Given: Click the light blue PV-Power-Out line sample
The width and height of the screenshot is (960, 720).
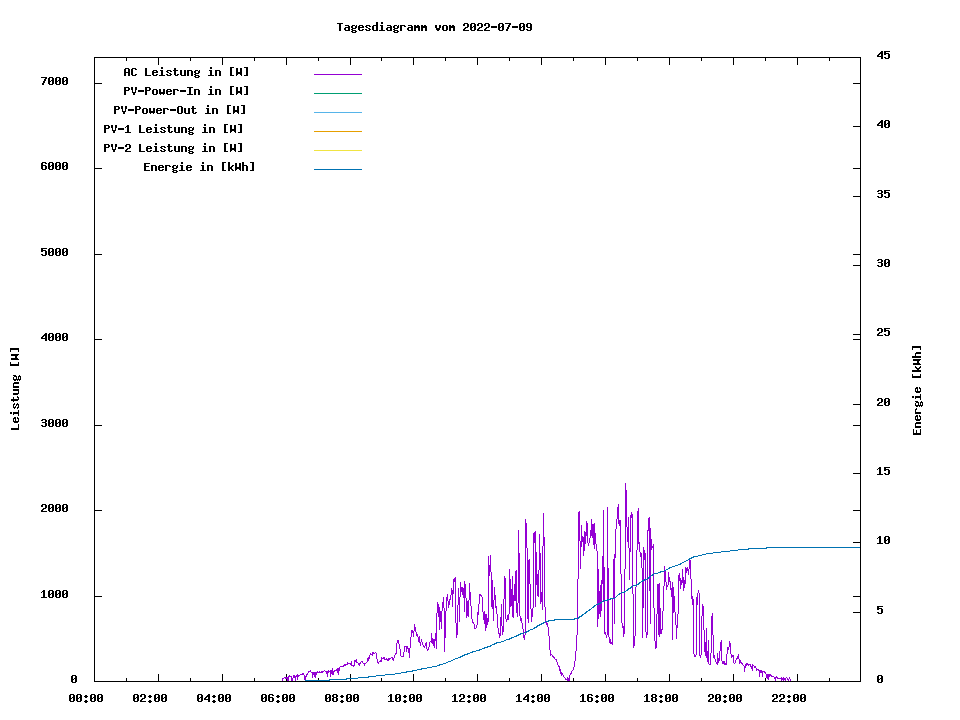Looking at the screenshot, I should [x=337, y=112].
